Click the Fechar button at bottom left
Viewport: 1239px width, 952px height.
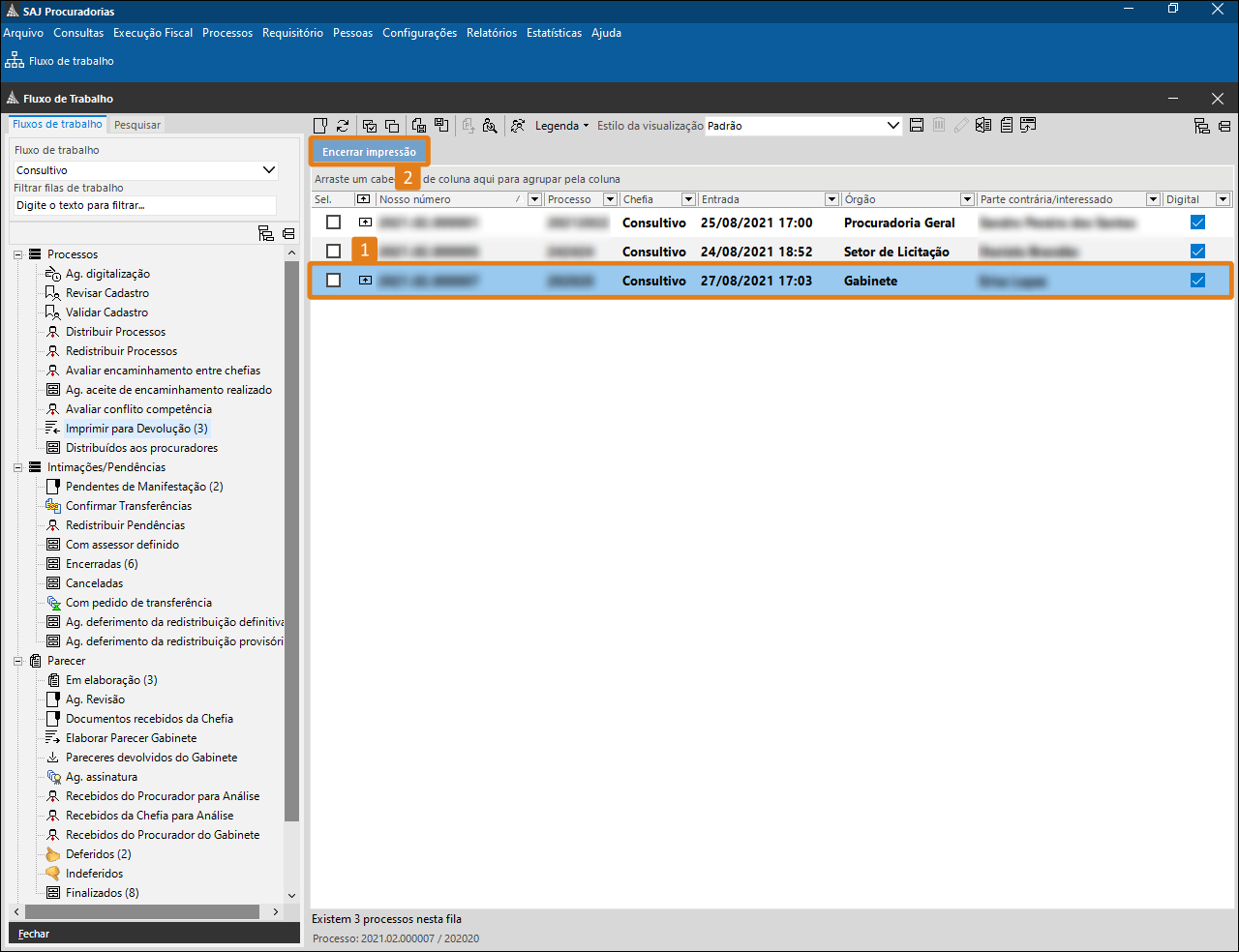(34, 934)
